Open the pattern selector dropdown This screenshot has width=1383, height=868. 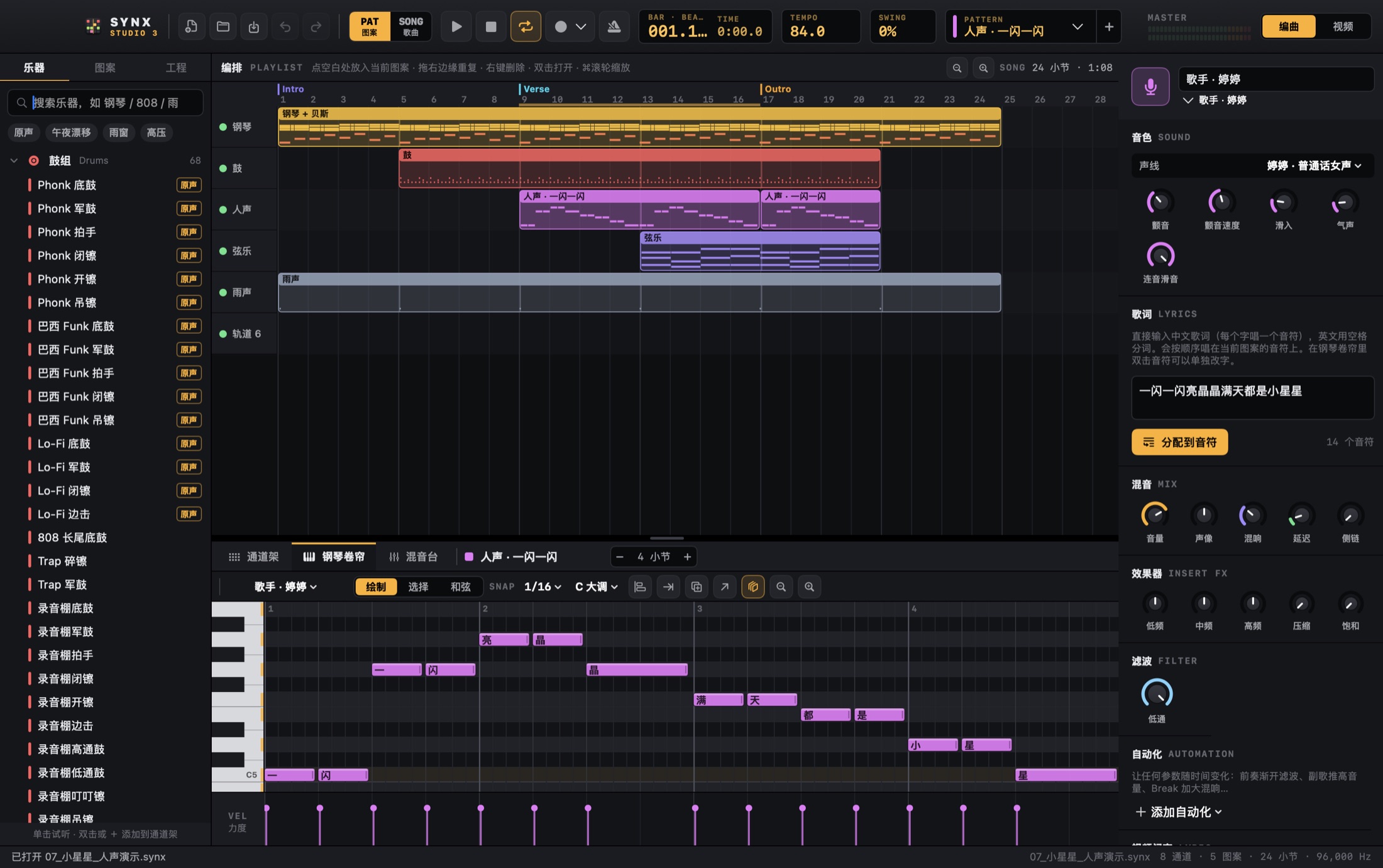(1077, 26)
